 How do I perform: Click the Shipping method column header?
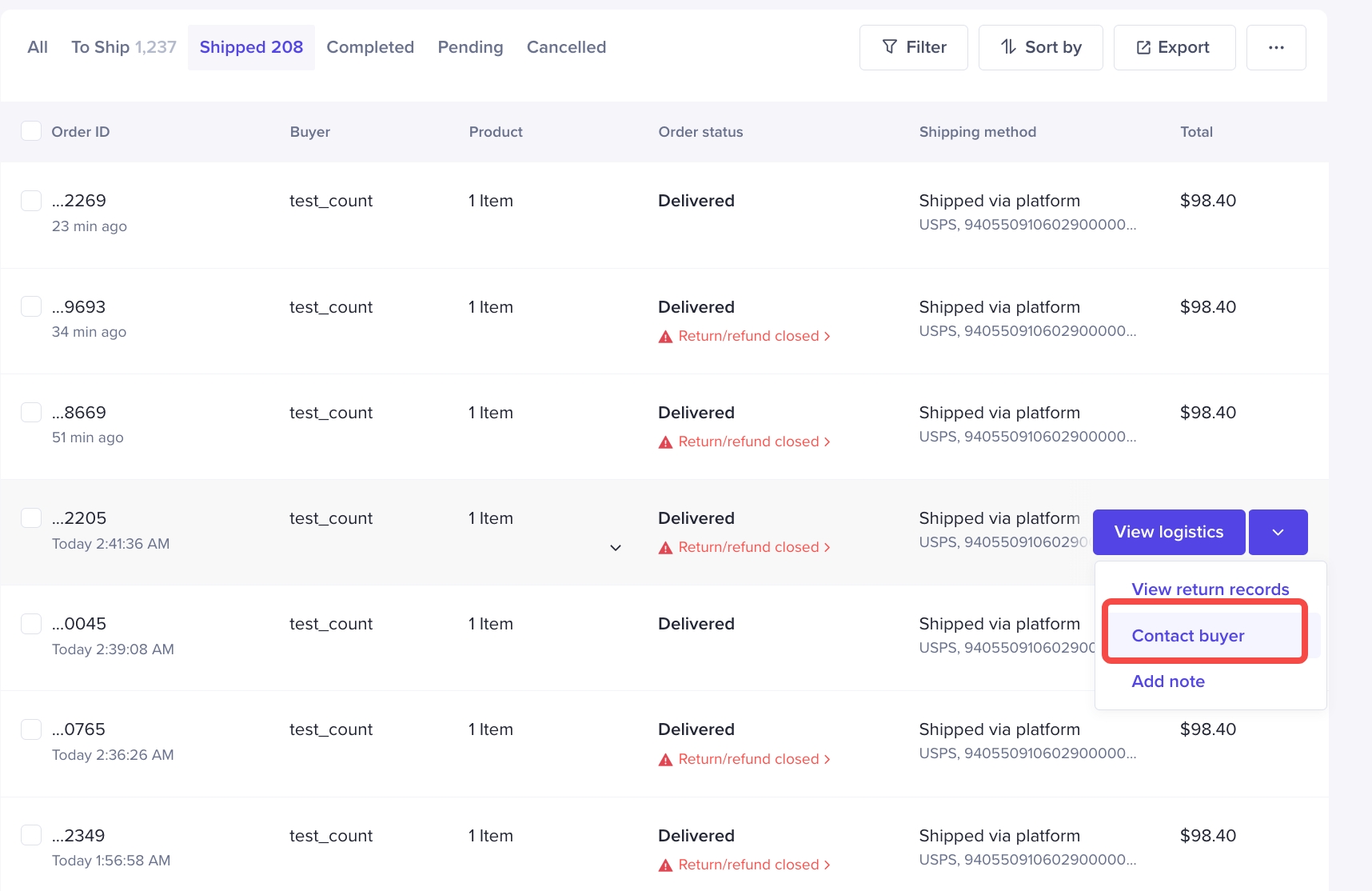point(977,132)
